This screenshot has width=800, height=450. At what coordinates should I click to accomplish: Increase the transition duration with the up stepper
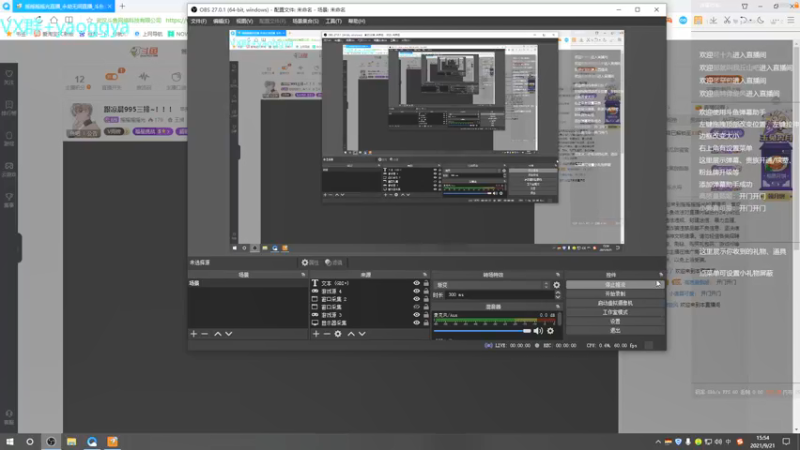click(558, 293)
